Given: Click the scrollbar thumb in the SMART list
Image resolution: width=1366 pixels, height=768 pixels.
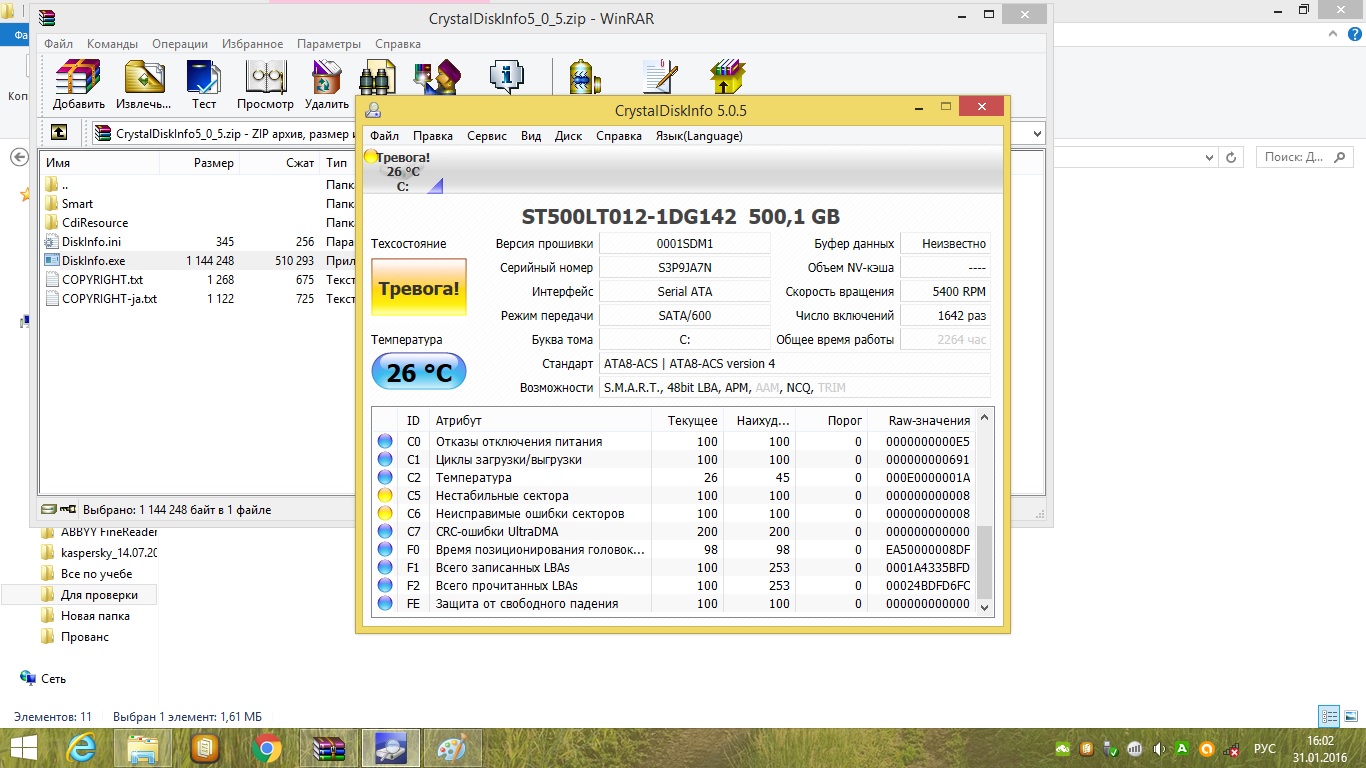Looking at the screenshot, I should pyautogui.click(x=983, y=563).
